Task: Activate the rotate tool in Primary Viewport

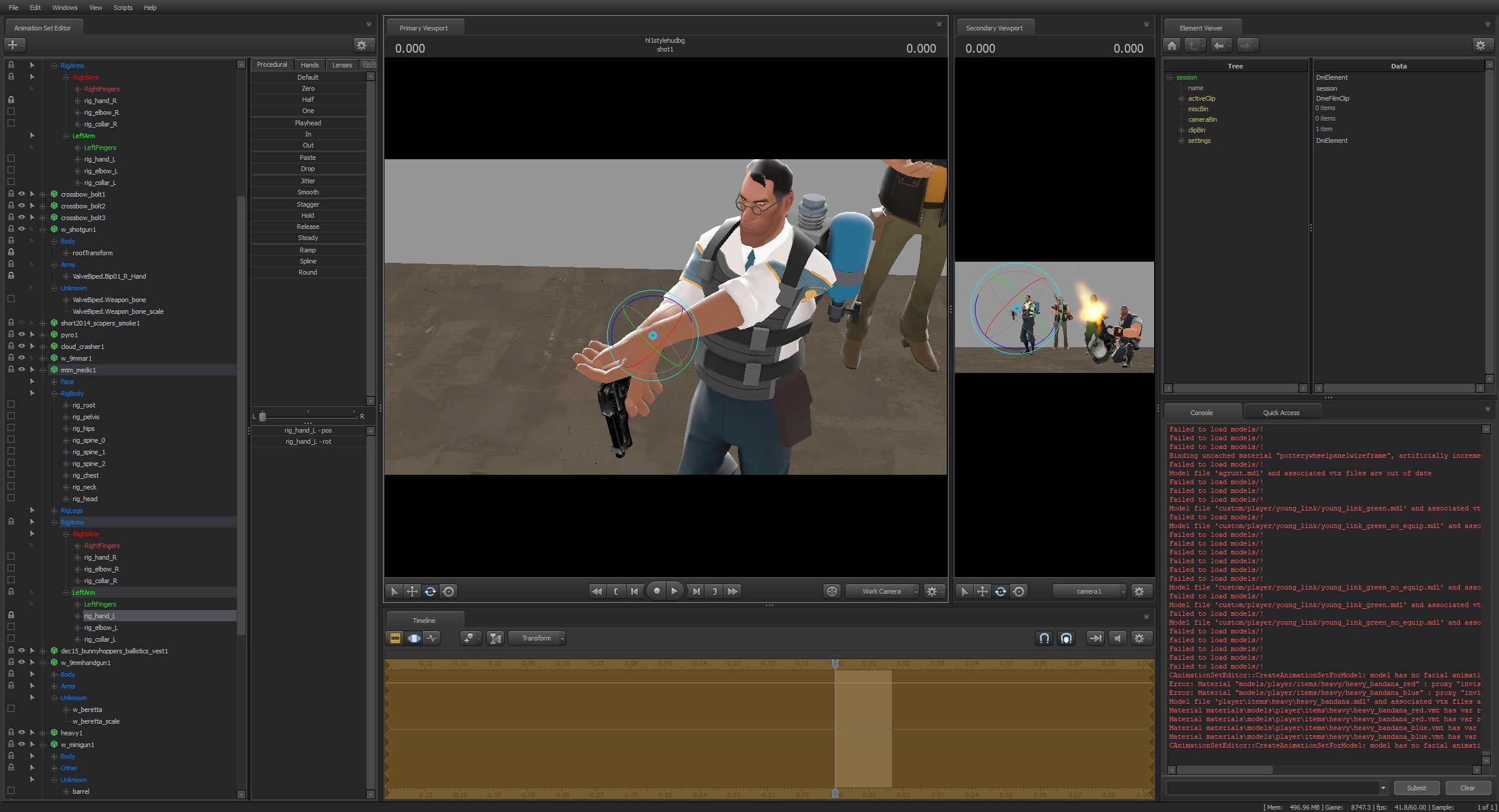Action: pos(430,591)
